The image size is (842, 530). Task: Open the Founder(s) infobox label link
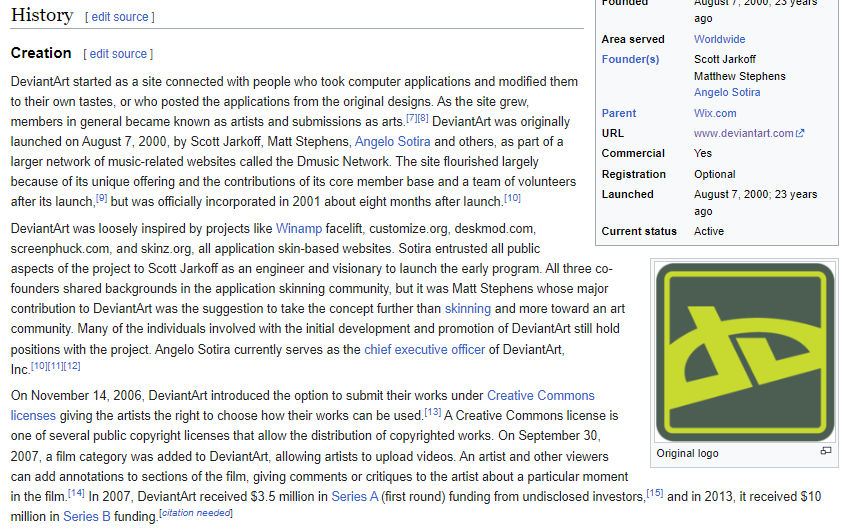[630, 59]
